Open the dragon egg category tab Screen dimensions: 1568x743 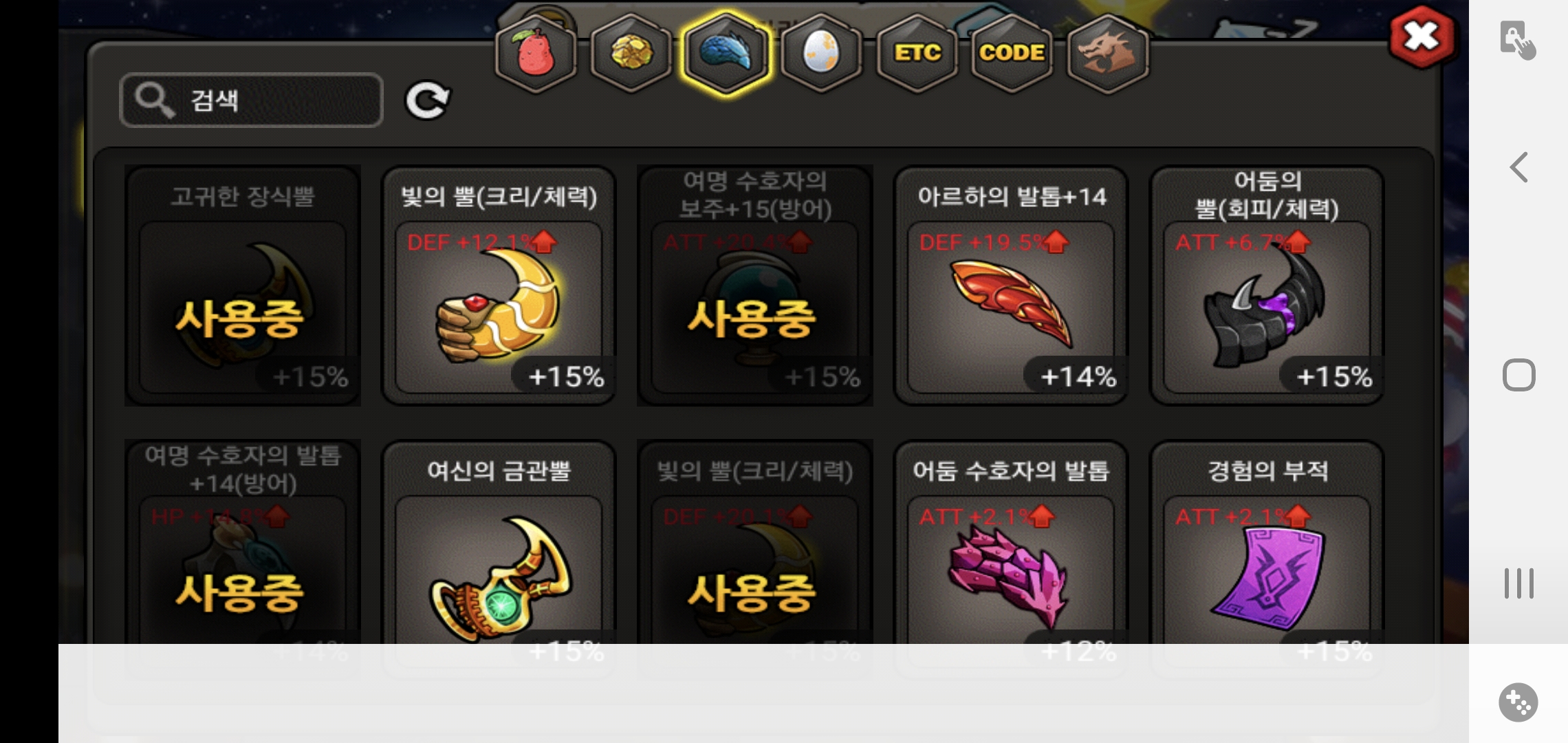click(x=821, y=54)
